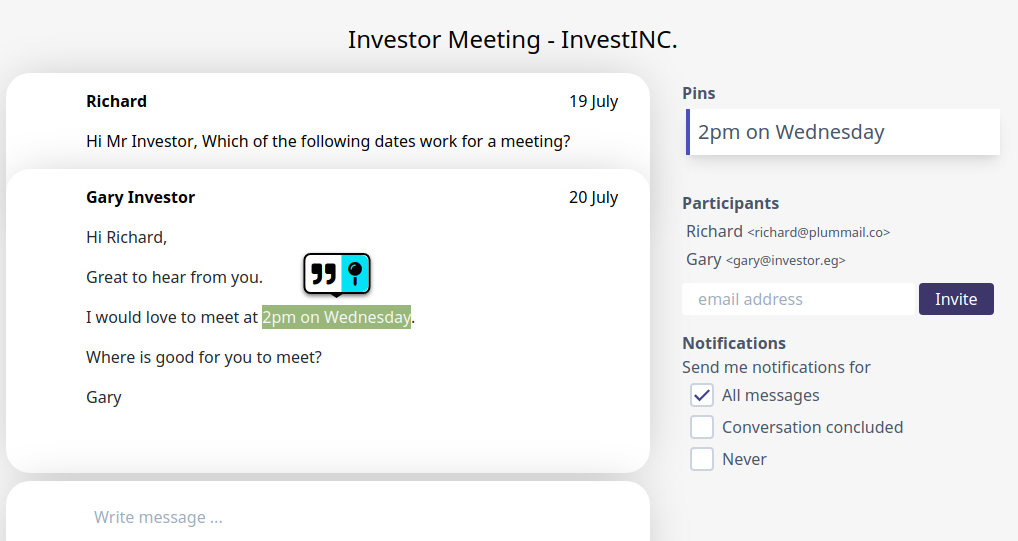
Task: Click the quote icon in the selection popup
Action: tap(322, 274)
